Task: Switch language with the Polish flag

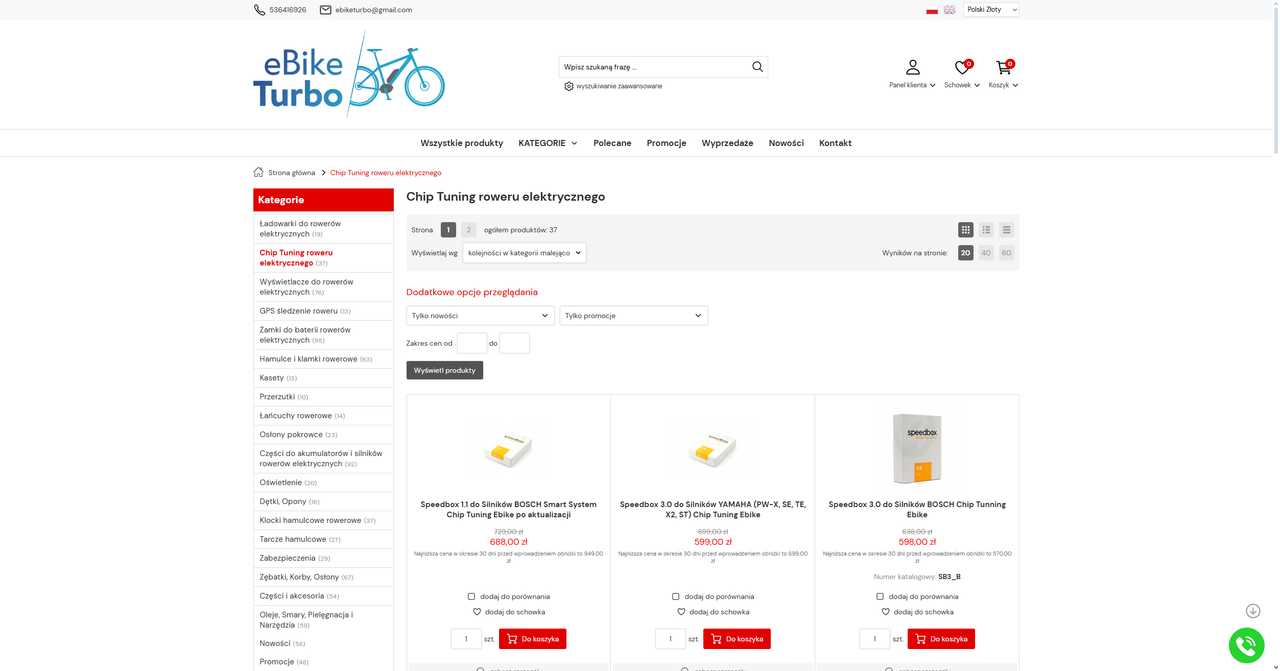Action: [x=932, y=10]
